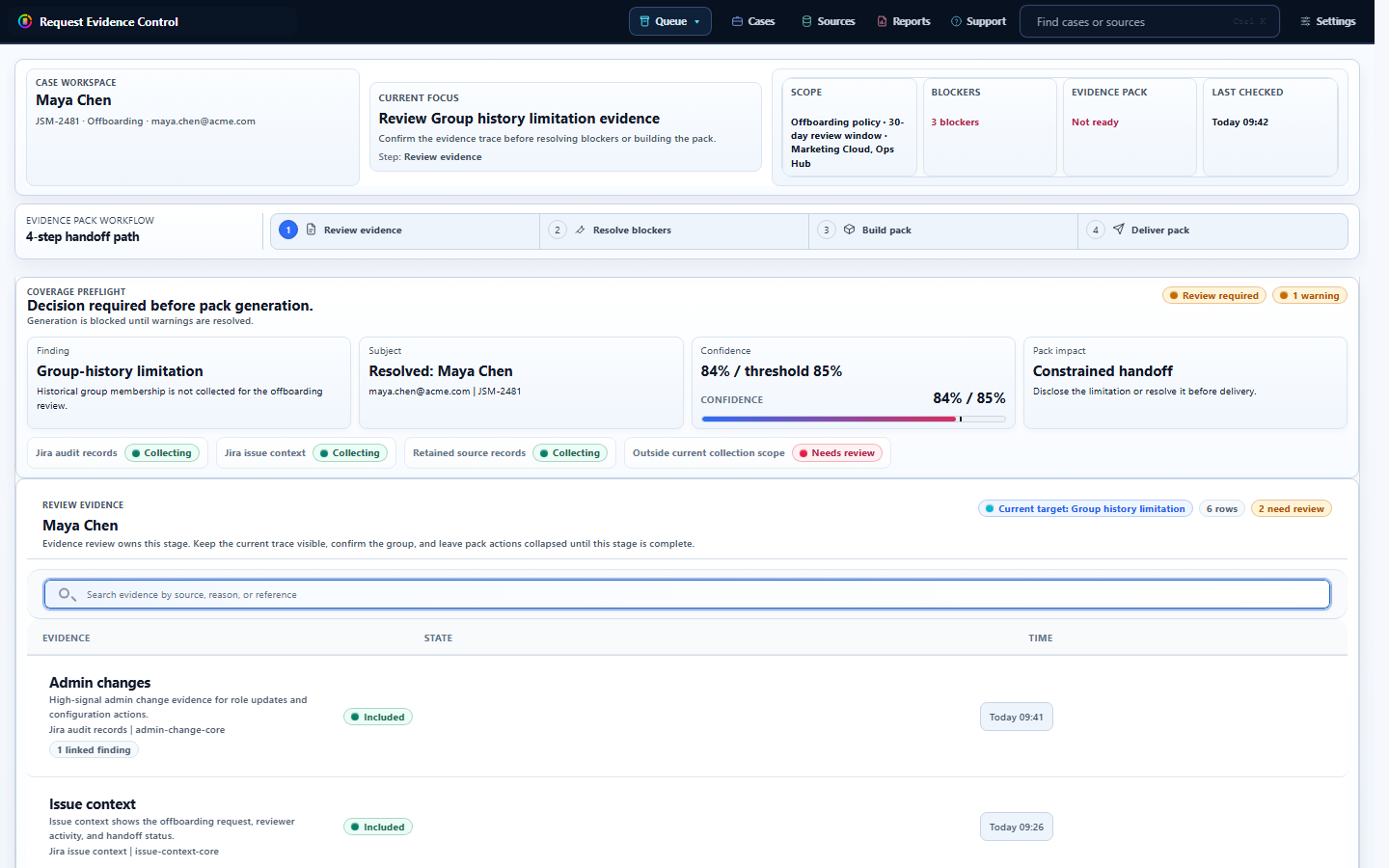Click the Group-history limitation finding card

[x=189, y=383]
